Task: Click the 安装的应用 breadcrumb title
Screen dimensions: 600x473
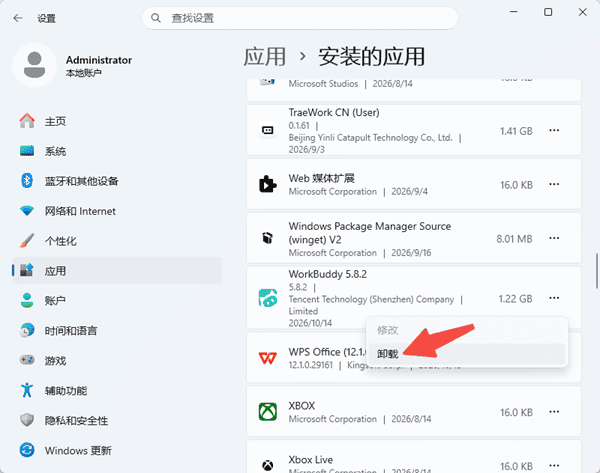Action: point(372,57)
